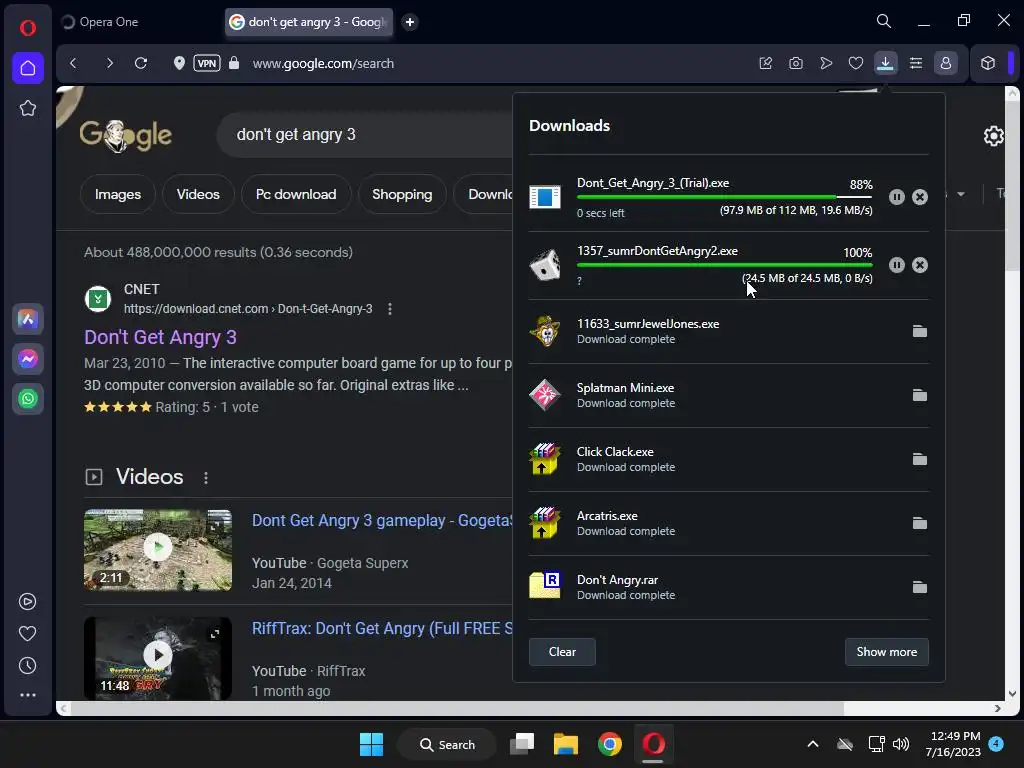1024x768 pixels.
Task: Take a snapshot with the camera icon
Action: (795, 63)
